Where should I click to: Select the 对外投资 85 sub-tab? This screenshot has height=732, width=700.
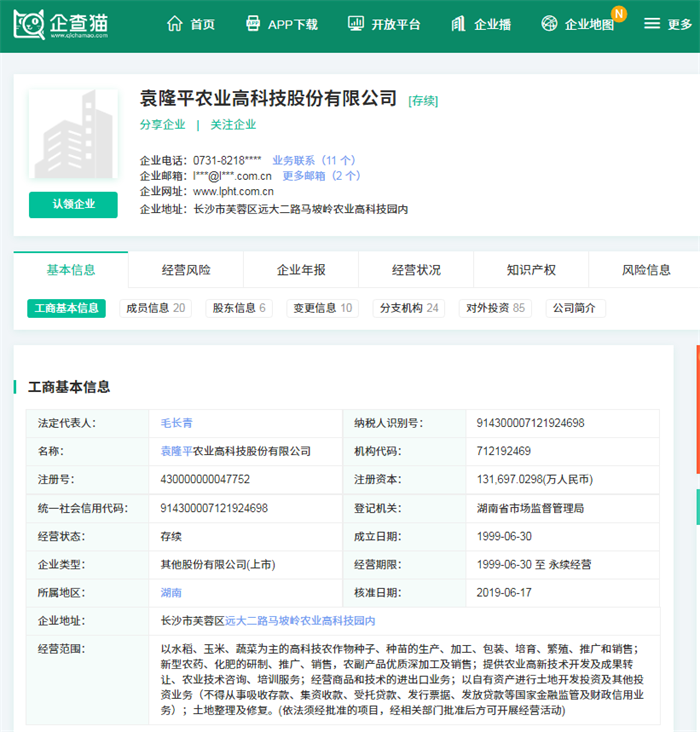point(495,308)
